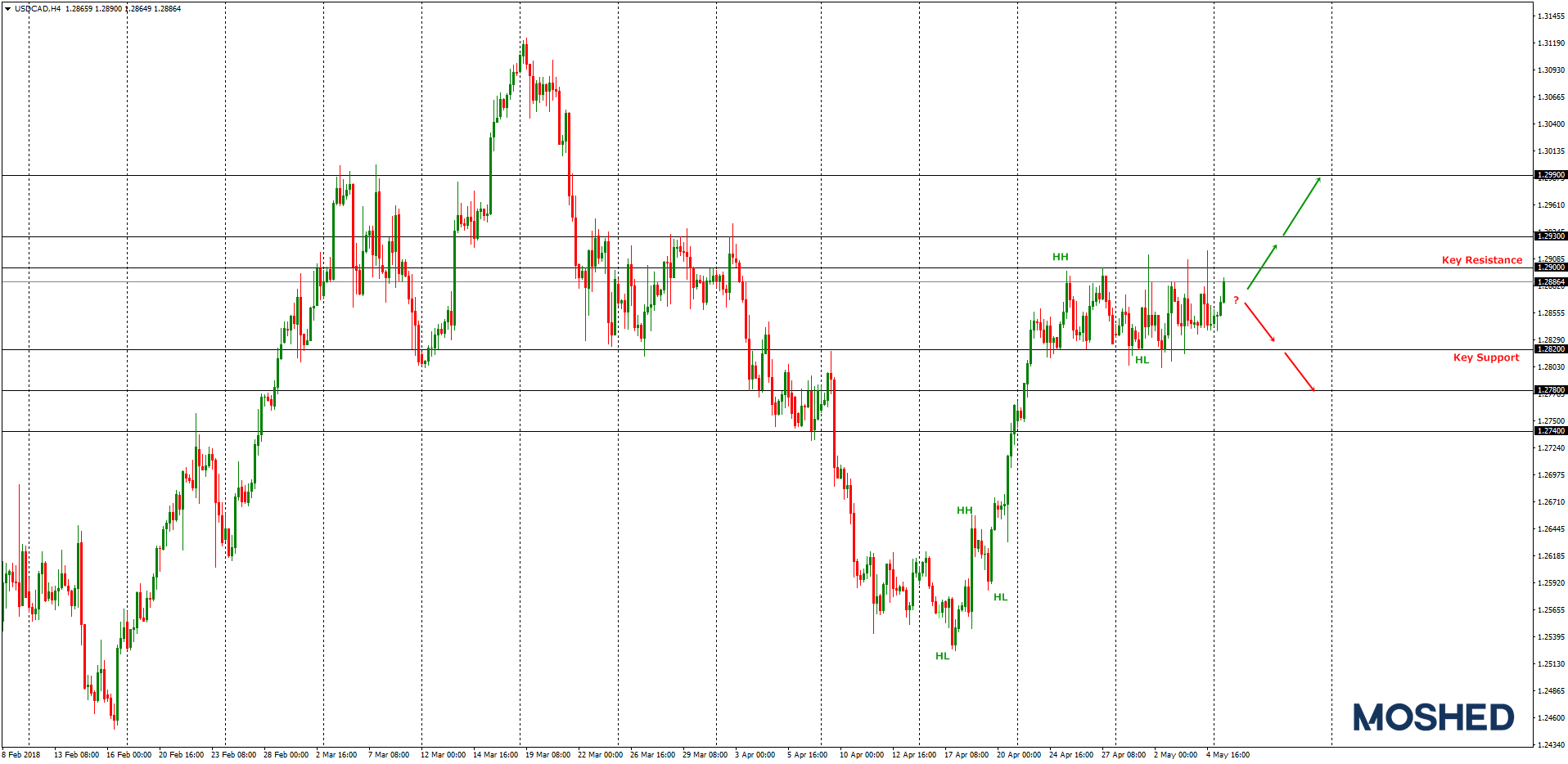This screenshot has width=1568, height=764.
Task: Click the USDCAD,H4 symbol label
Action: point(39,8)
